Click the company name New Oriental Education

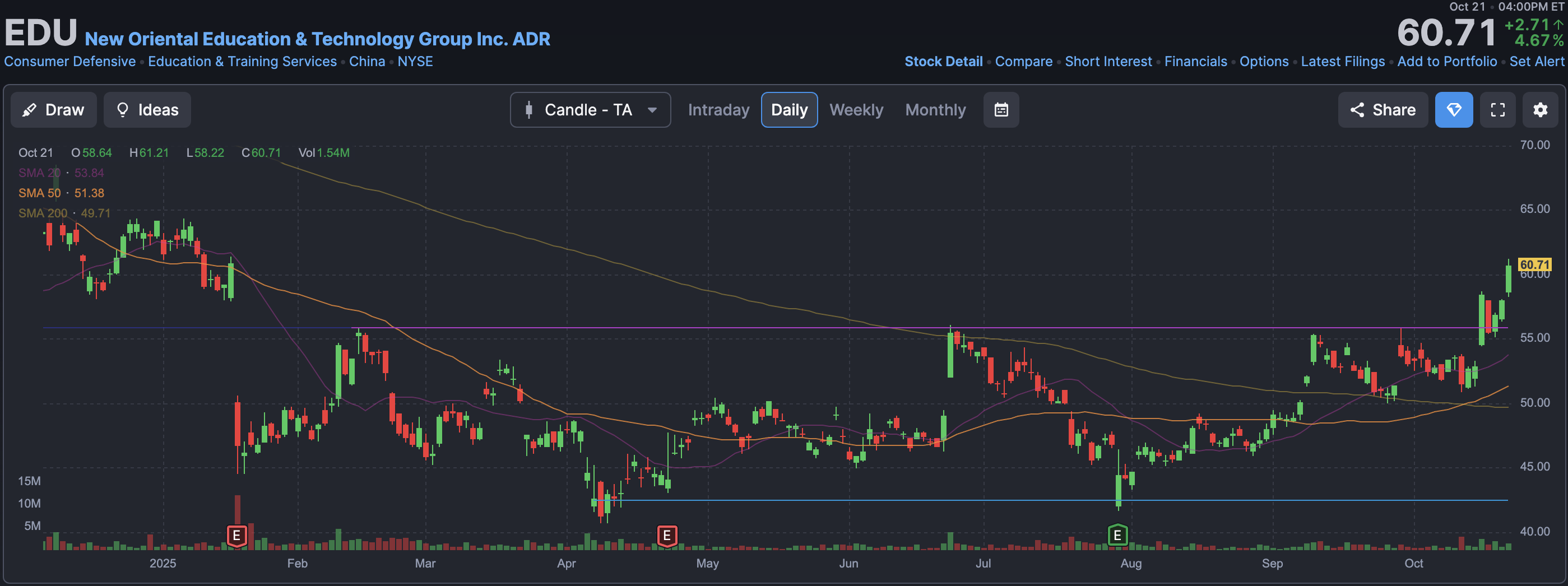click(317, 39)
